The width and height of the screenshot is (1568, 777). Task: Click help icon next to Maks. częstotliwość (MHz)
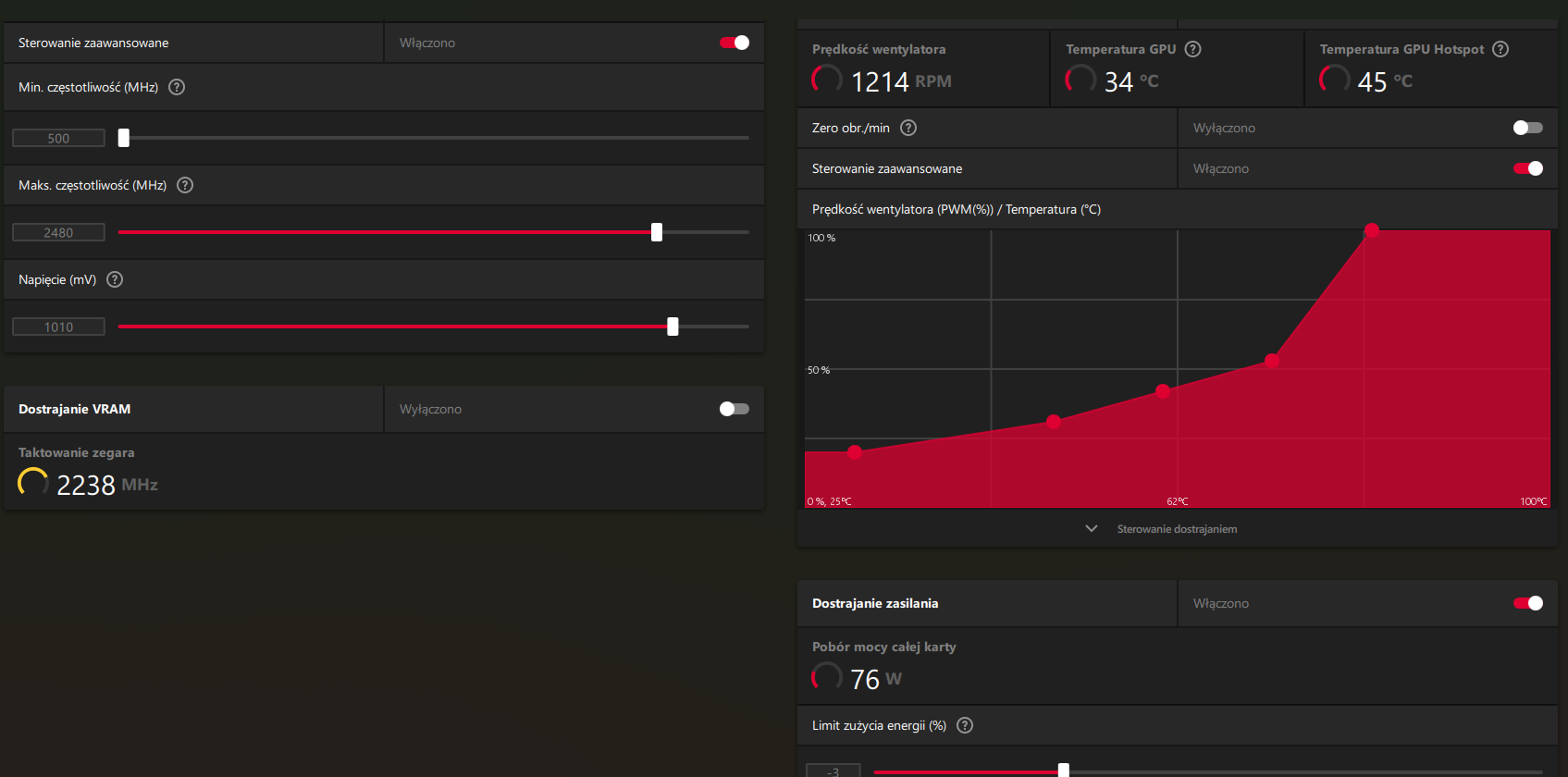tap(185, 185)
